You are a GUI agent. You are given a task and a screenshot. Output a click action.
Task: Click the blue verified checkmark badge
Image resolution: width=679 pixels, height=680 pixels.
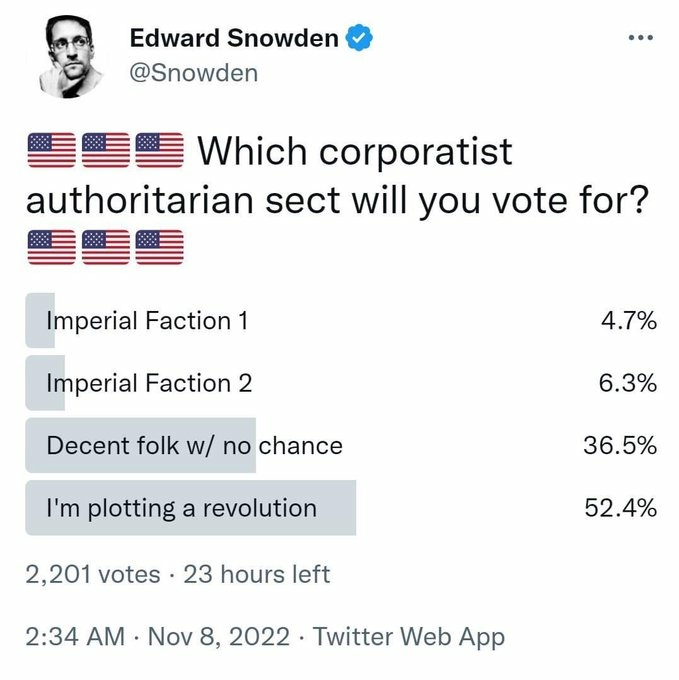tap(359, 38)
